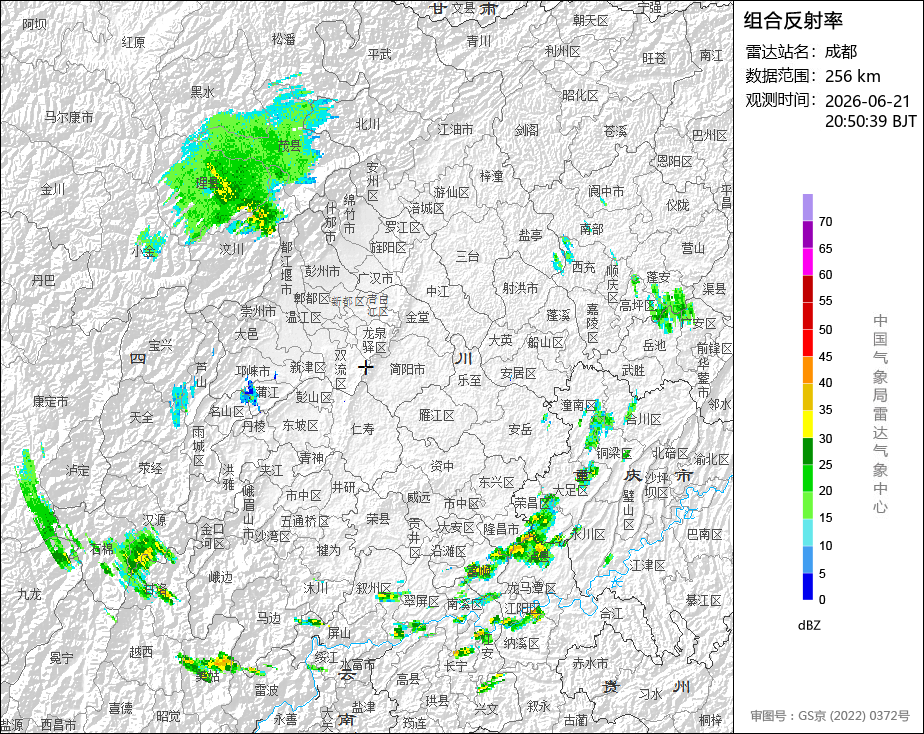Viewport: 924px width, 734px height.
Task: Click the '马尔康市' map label
Action: pyautogui.click(x=69, y=117)
